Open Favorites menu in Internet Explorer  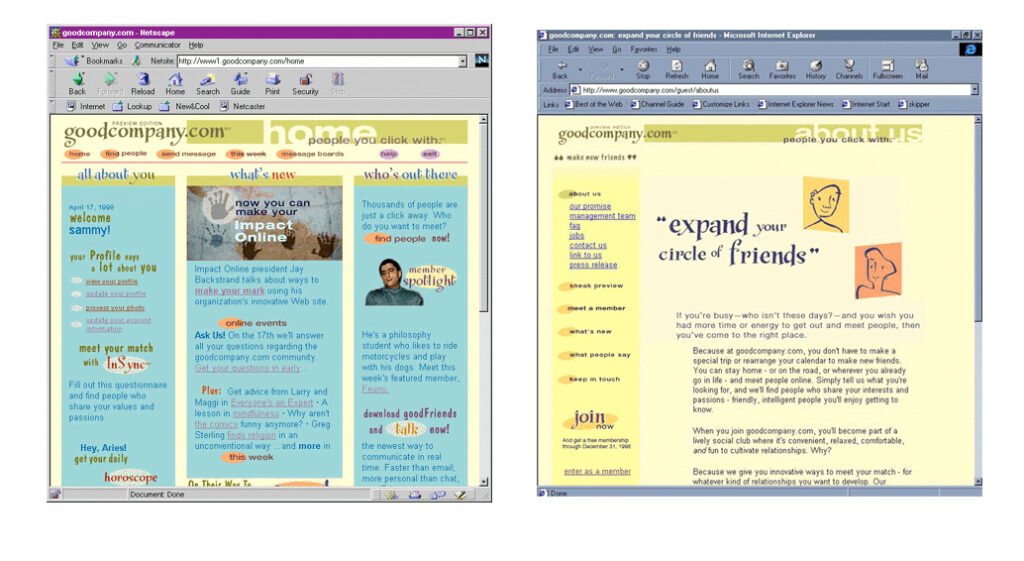[643, 49]
